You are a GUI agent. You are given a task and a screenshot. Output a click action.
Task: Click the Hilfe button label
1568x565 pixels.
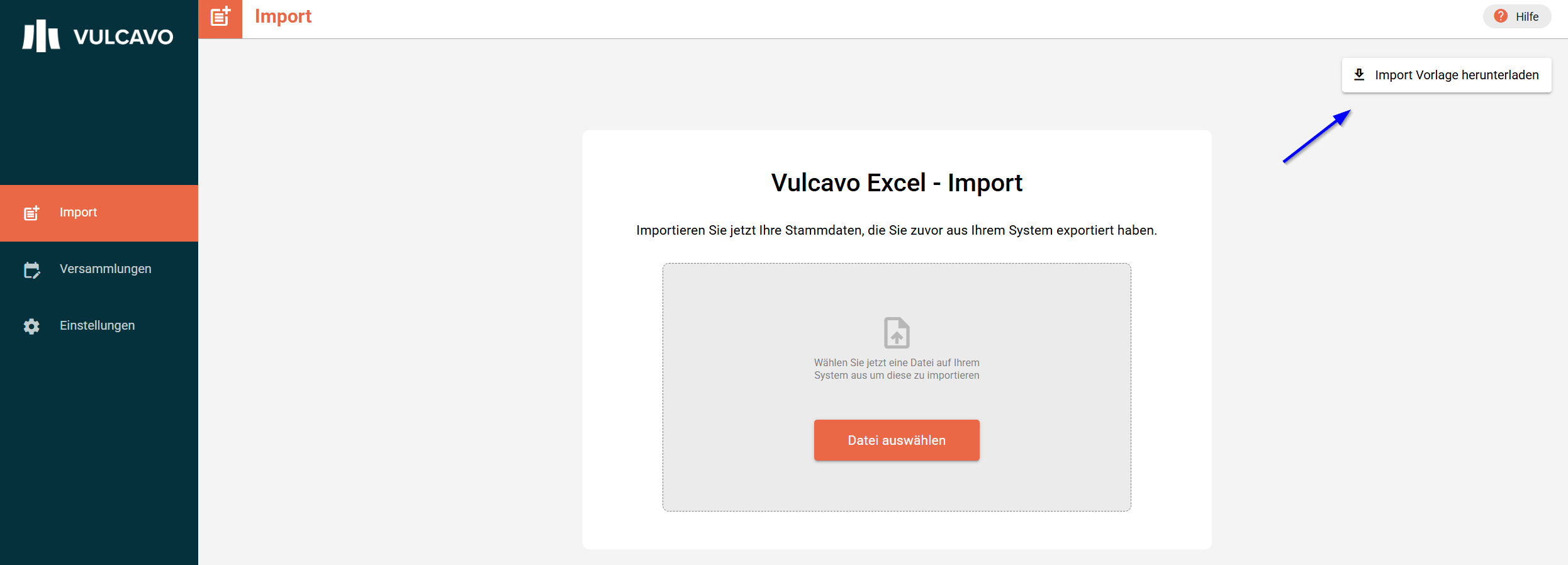point(1527,17)
